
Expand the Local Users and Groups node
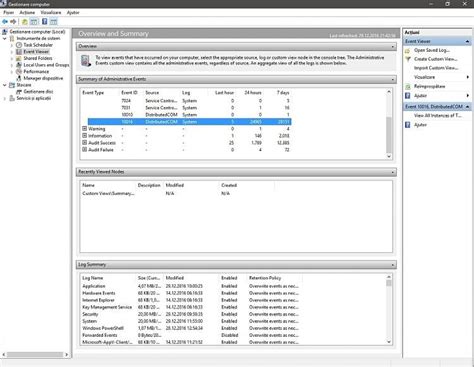[12, 65]
